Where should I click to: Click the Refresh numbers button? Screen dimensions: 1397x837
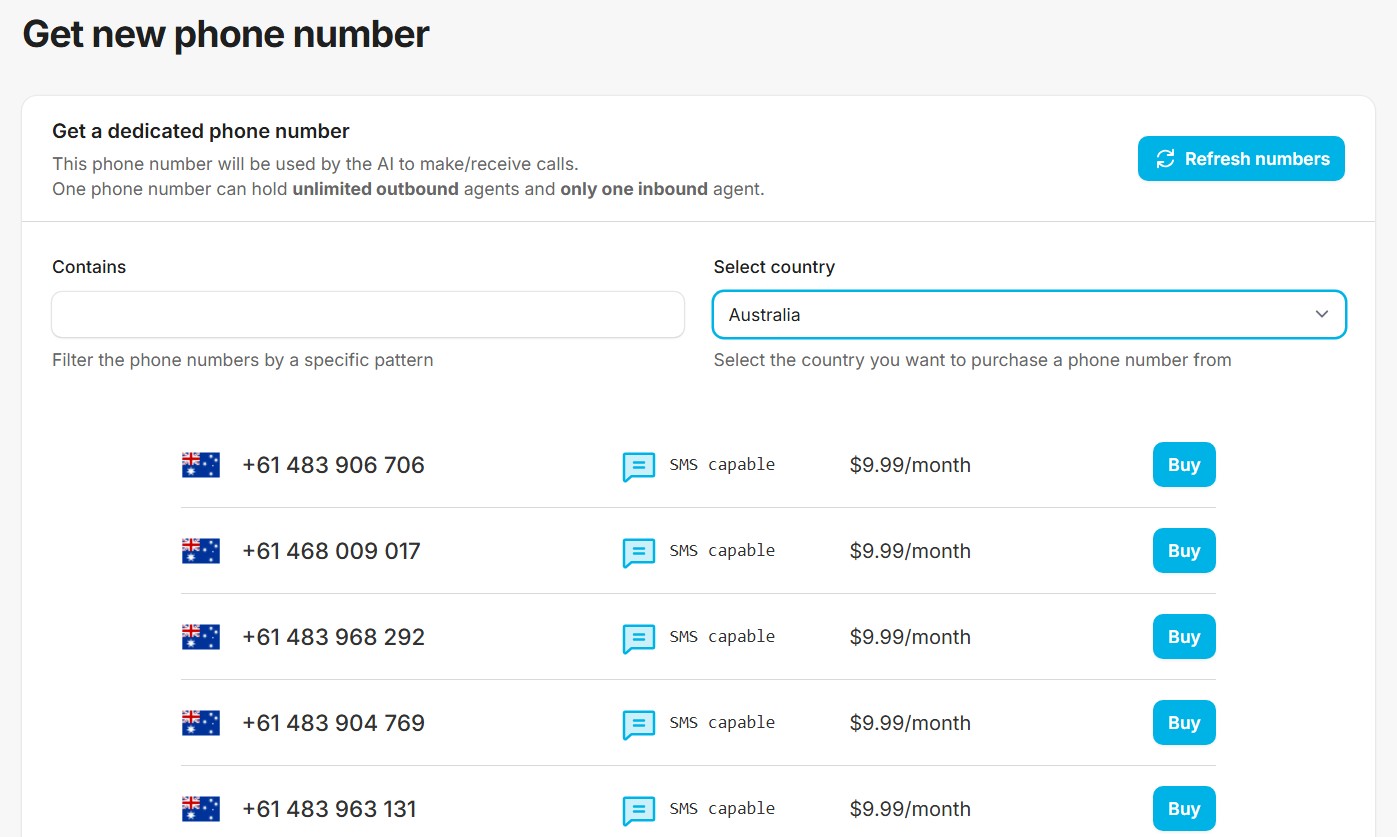(x=1241, y=159)
